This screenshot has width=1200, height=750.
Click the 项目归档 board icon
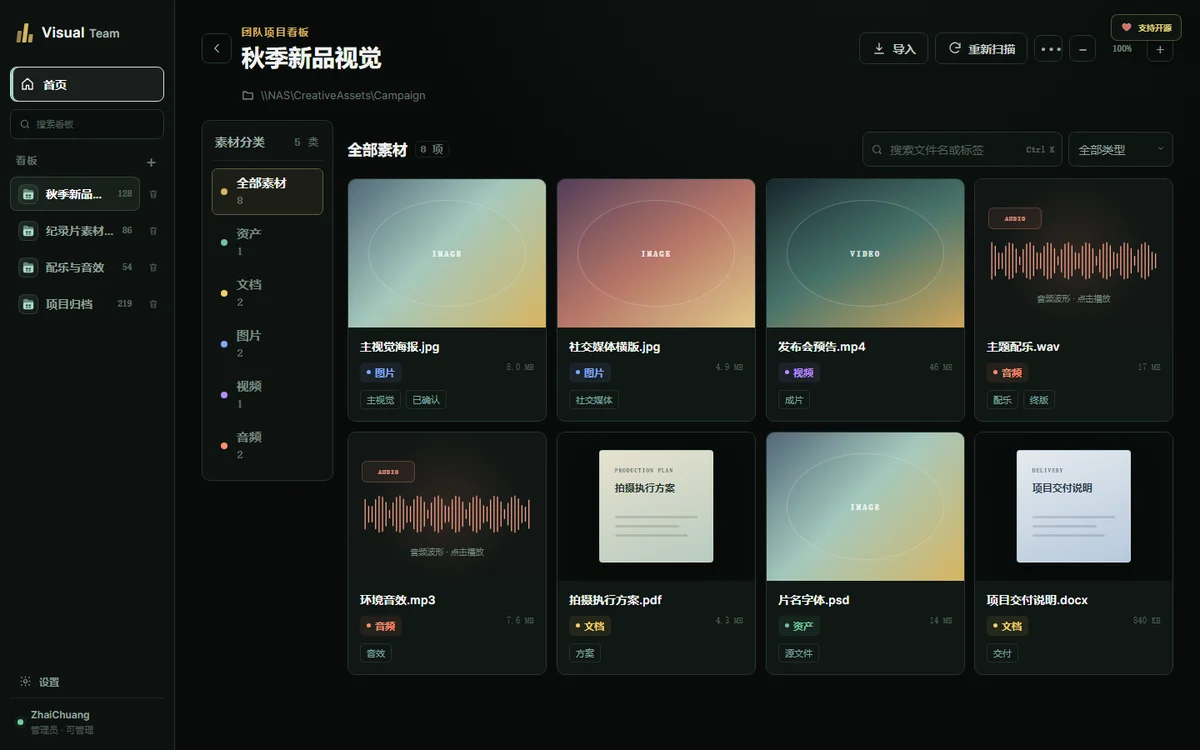click(x=28, y=304)
